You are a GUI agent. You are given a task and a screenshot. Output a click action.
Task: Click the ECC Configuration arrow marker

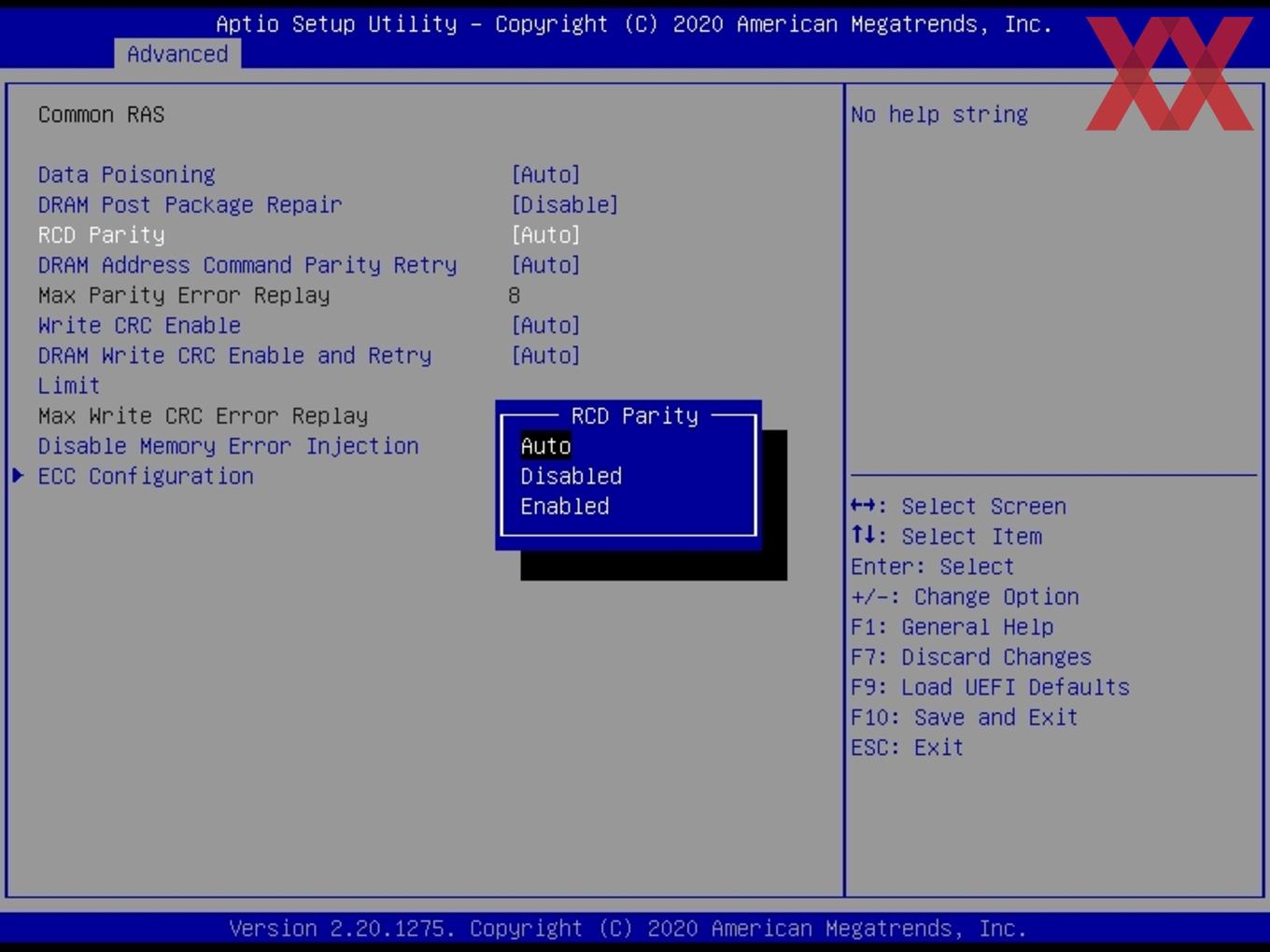(x=18, y=476)
